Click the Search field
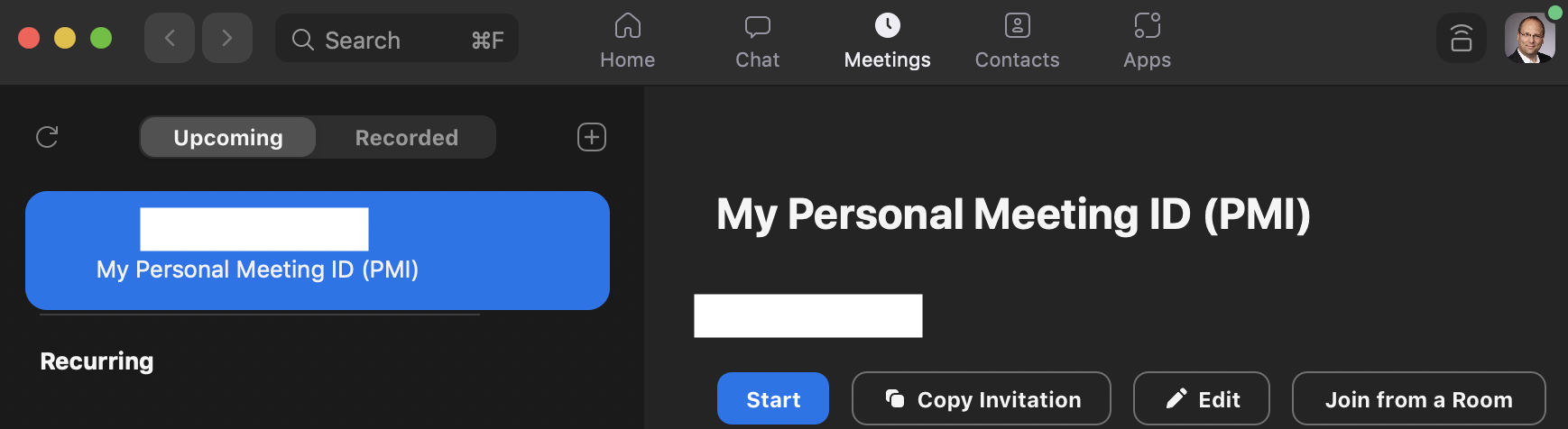The width and height of the screenshot is (1568, 429). [x=397, y=39]
